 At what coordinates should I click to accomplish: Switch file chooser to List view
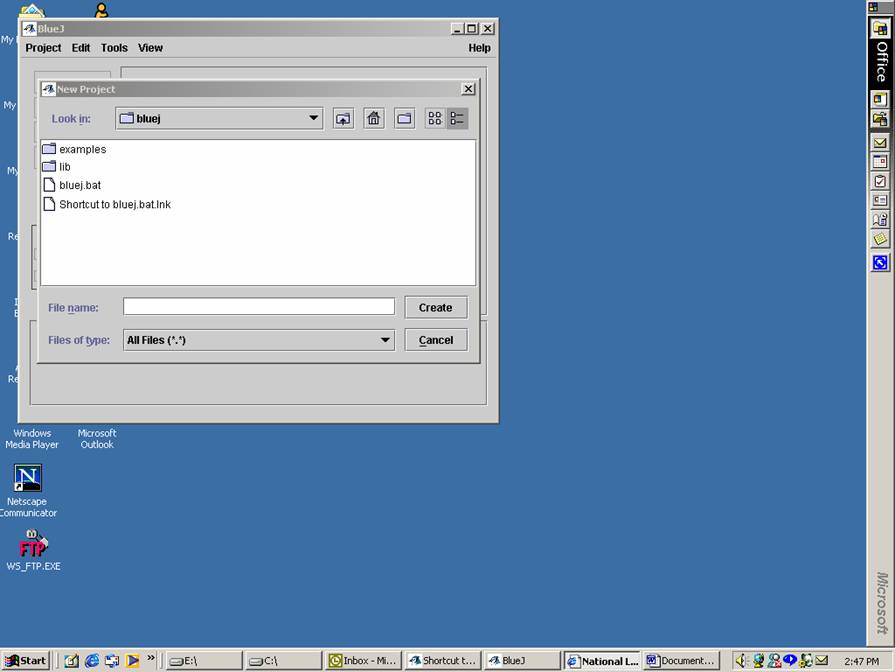tap(435, 119)
